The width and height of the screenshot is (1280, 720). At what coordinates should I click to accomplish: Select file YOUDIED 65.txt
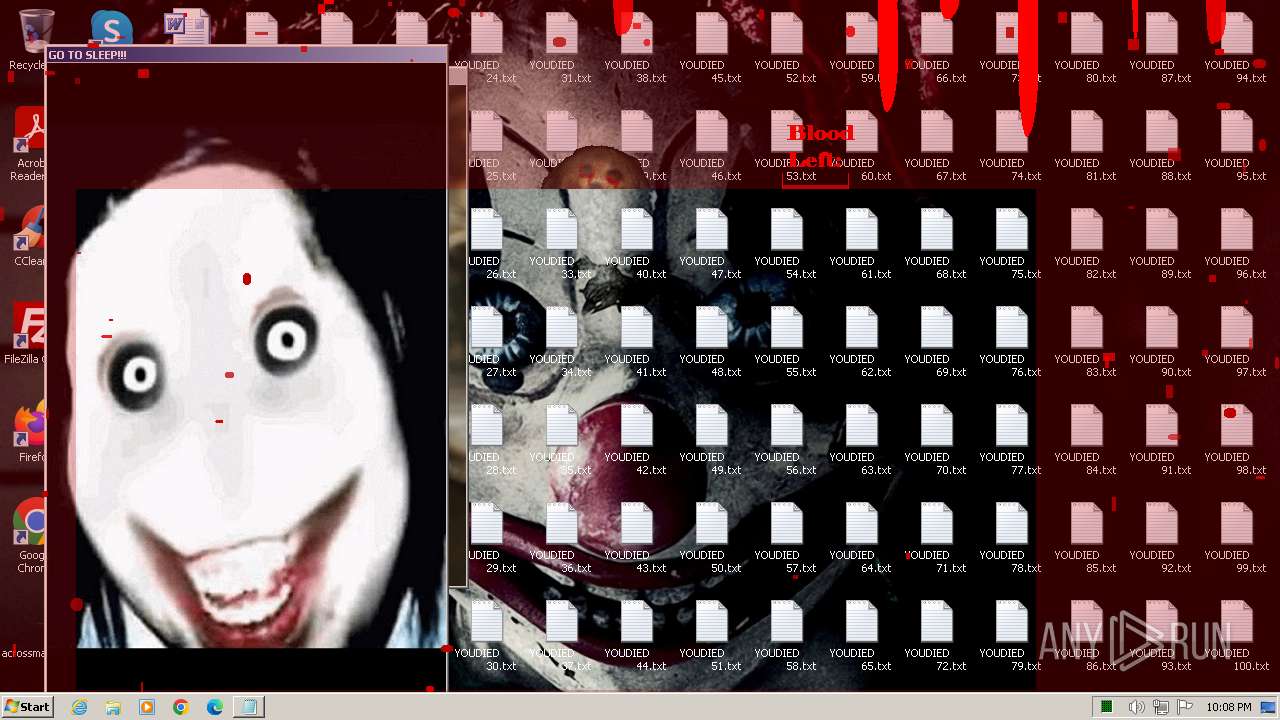tap(861, 636)
